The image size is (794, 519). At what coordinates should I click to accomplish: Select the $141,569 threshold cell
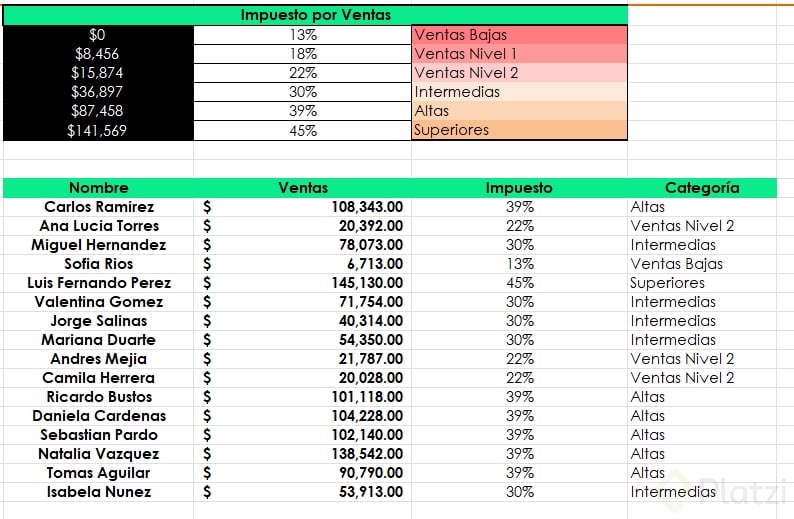point(98,130)
